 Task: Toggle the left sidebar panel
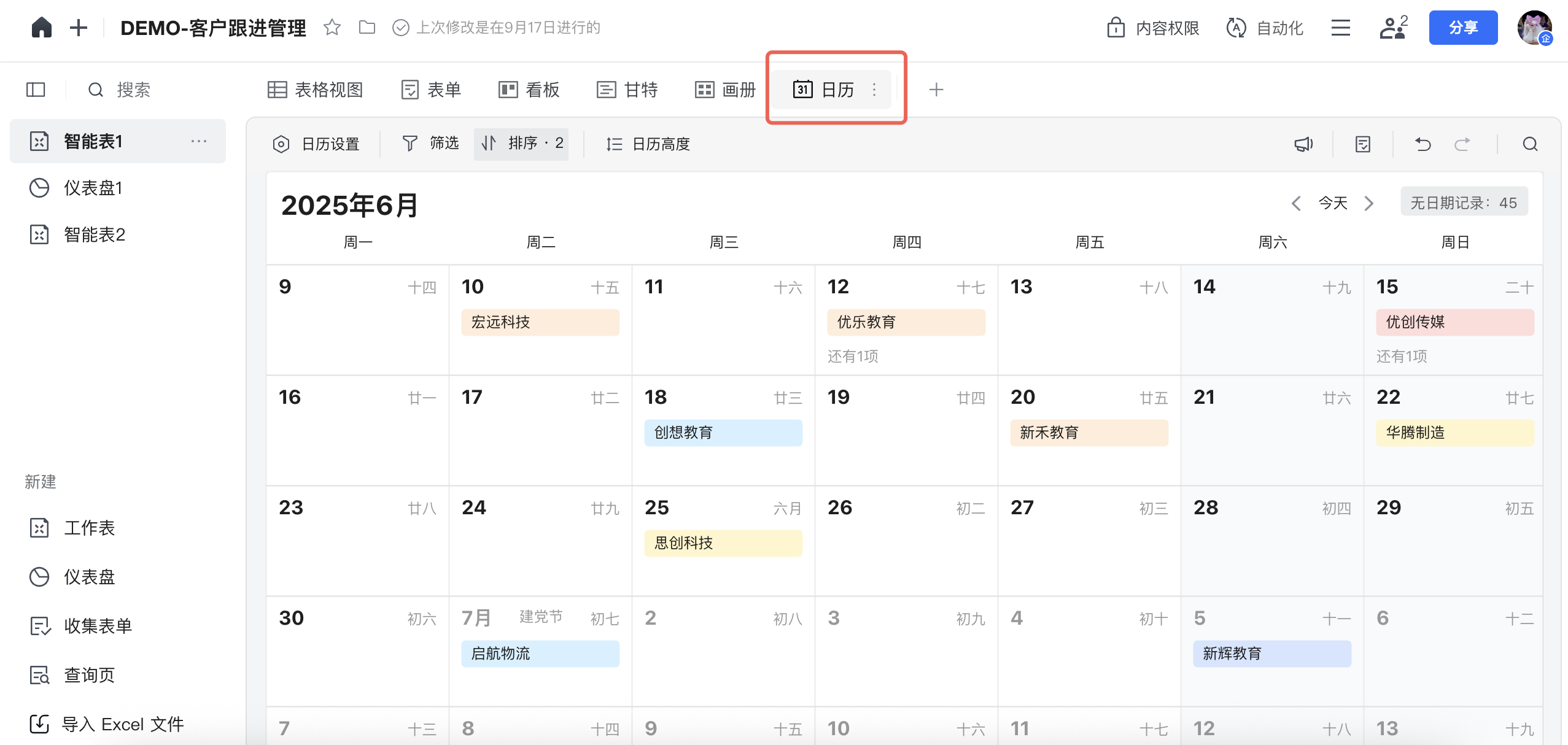(x=36, y=90)
